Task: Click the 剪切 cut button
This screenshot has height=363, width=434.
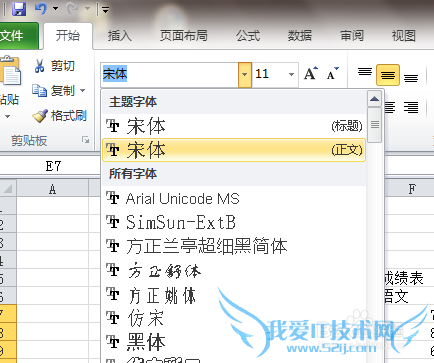Action: pos(55,66)
